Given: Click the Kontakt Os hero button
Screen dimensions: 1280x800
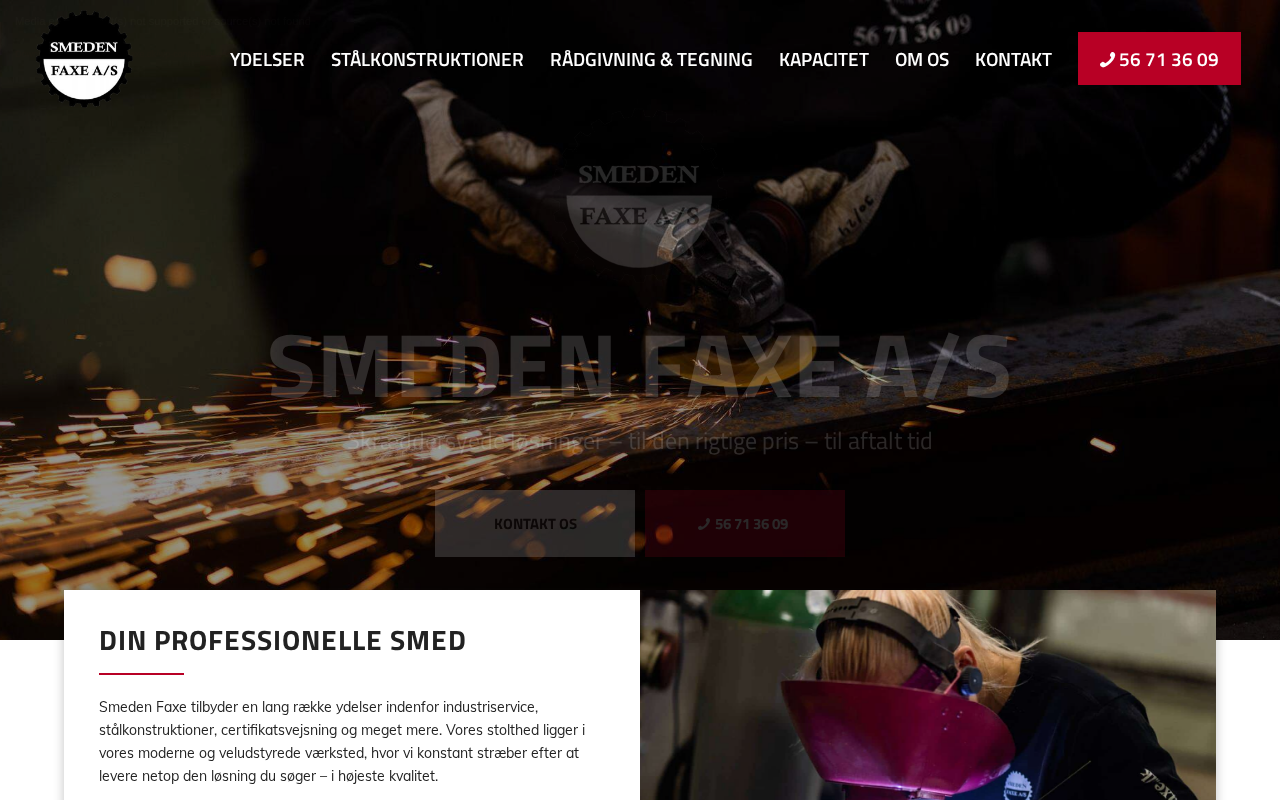Looking at the screenshot, I should pyautogui.click(x=535, y=523).
